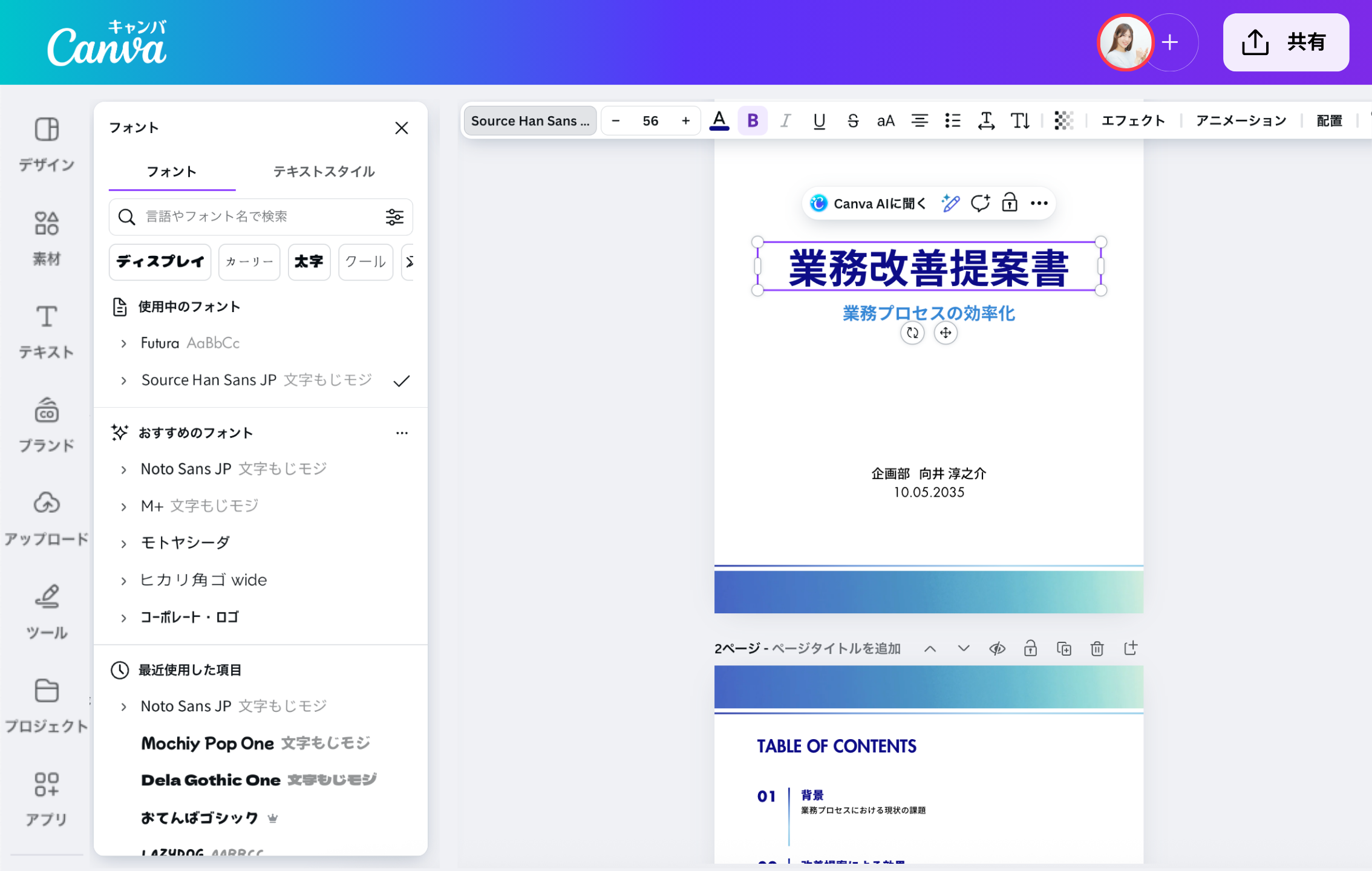This screenshot has width=1372, height=871.
Task: Open the アップロード panel
Action: click(47, 519)
